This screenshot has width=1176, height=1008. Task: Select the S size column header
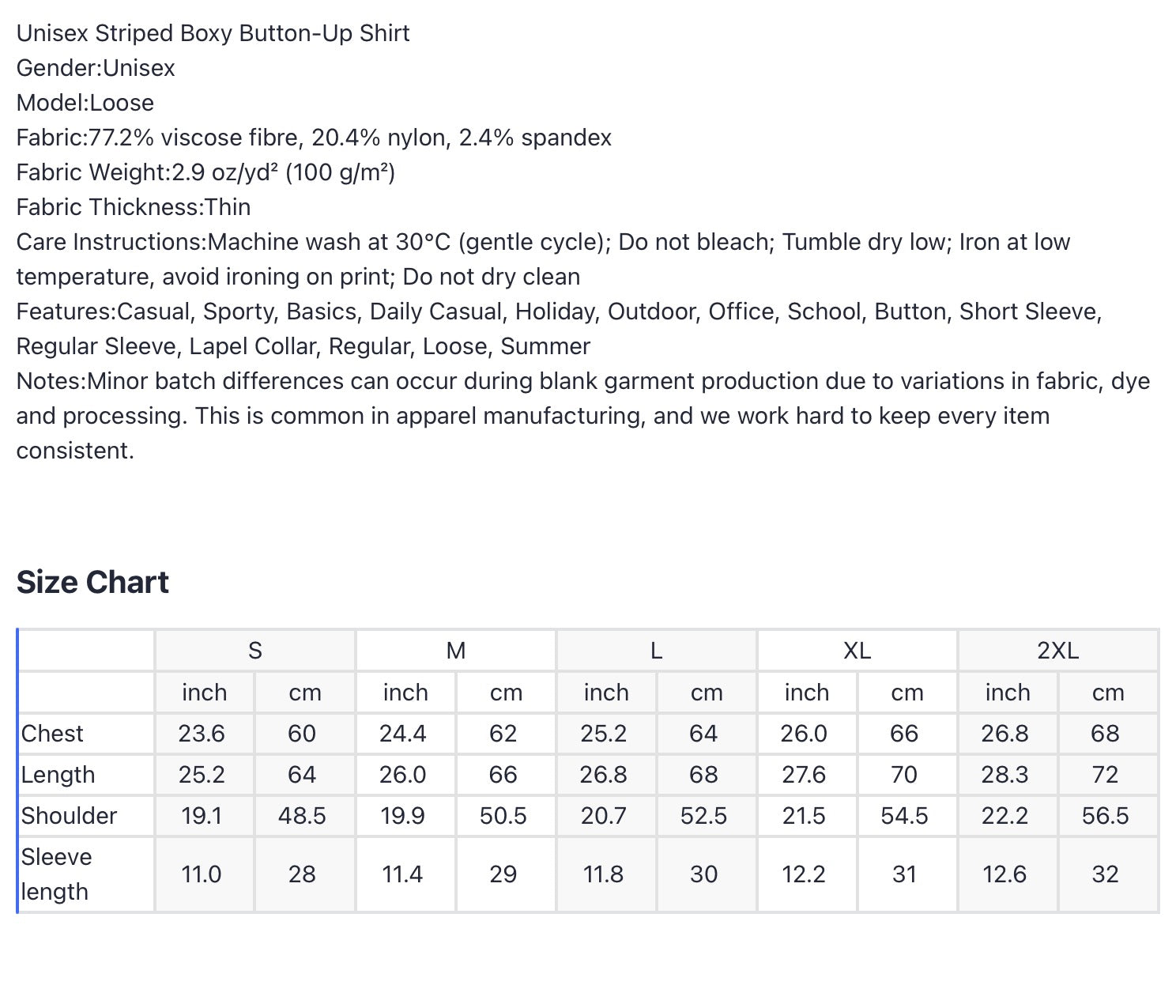click(255, 651)
